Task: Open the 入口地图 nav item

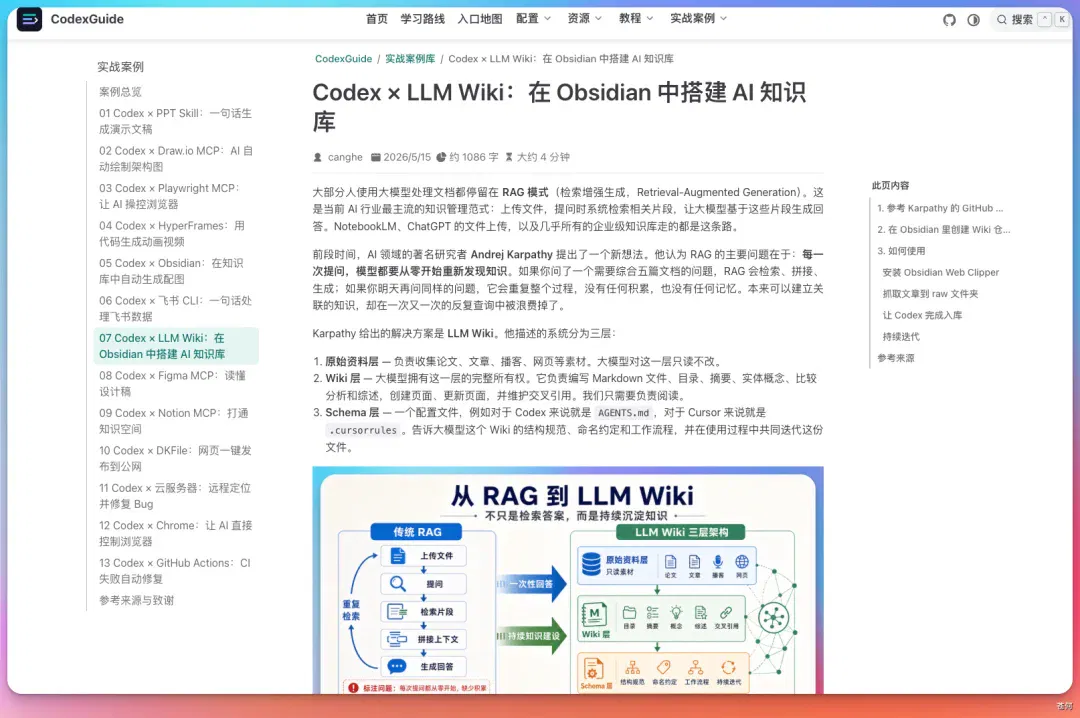Action: 480,19
